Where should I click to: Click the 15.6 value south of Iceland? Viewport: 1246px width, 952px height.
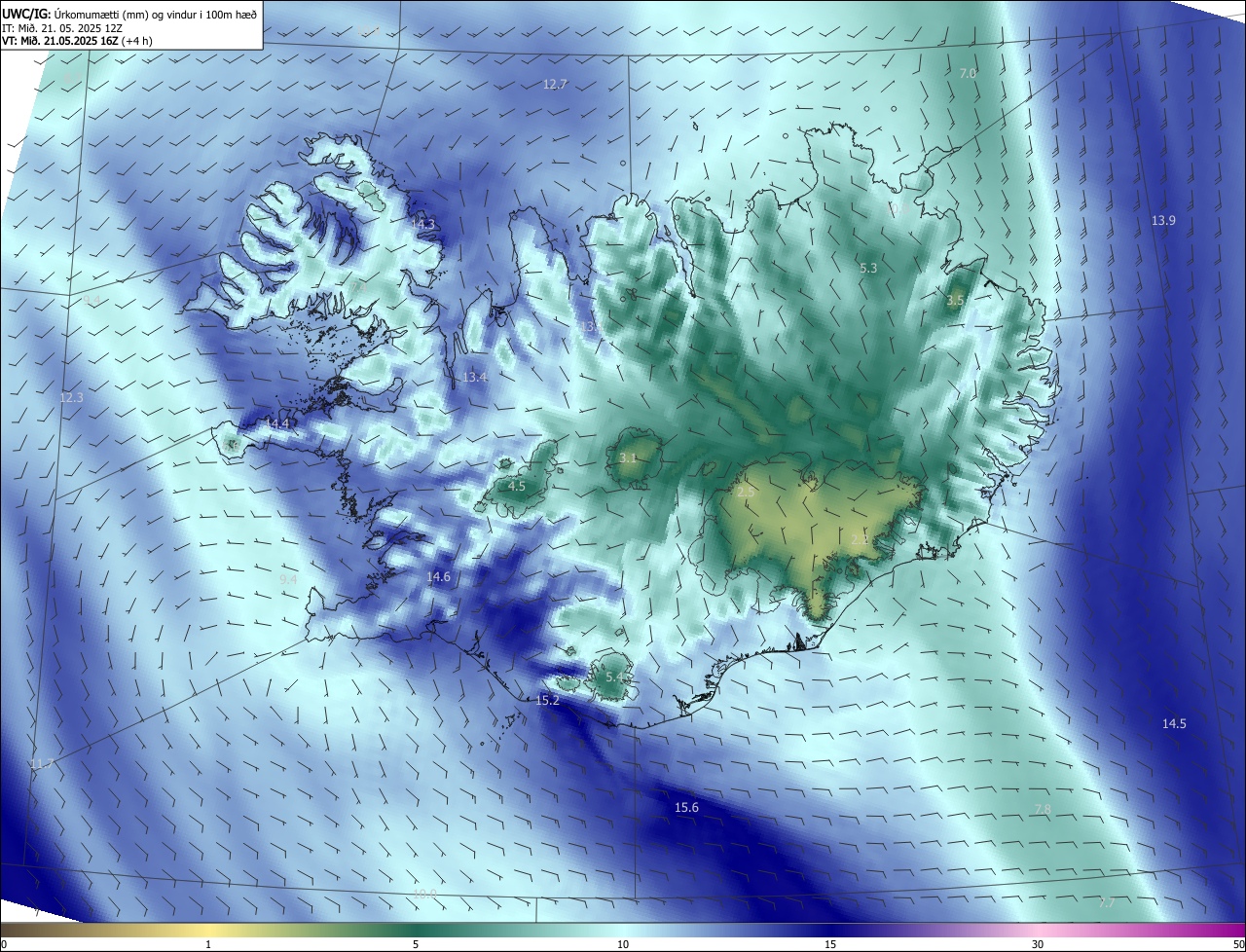point(686,808)
